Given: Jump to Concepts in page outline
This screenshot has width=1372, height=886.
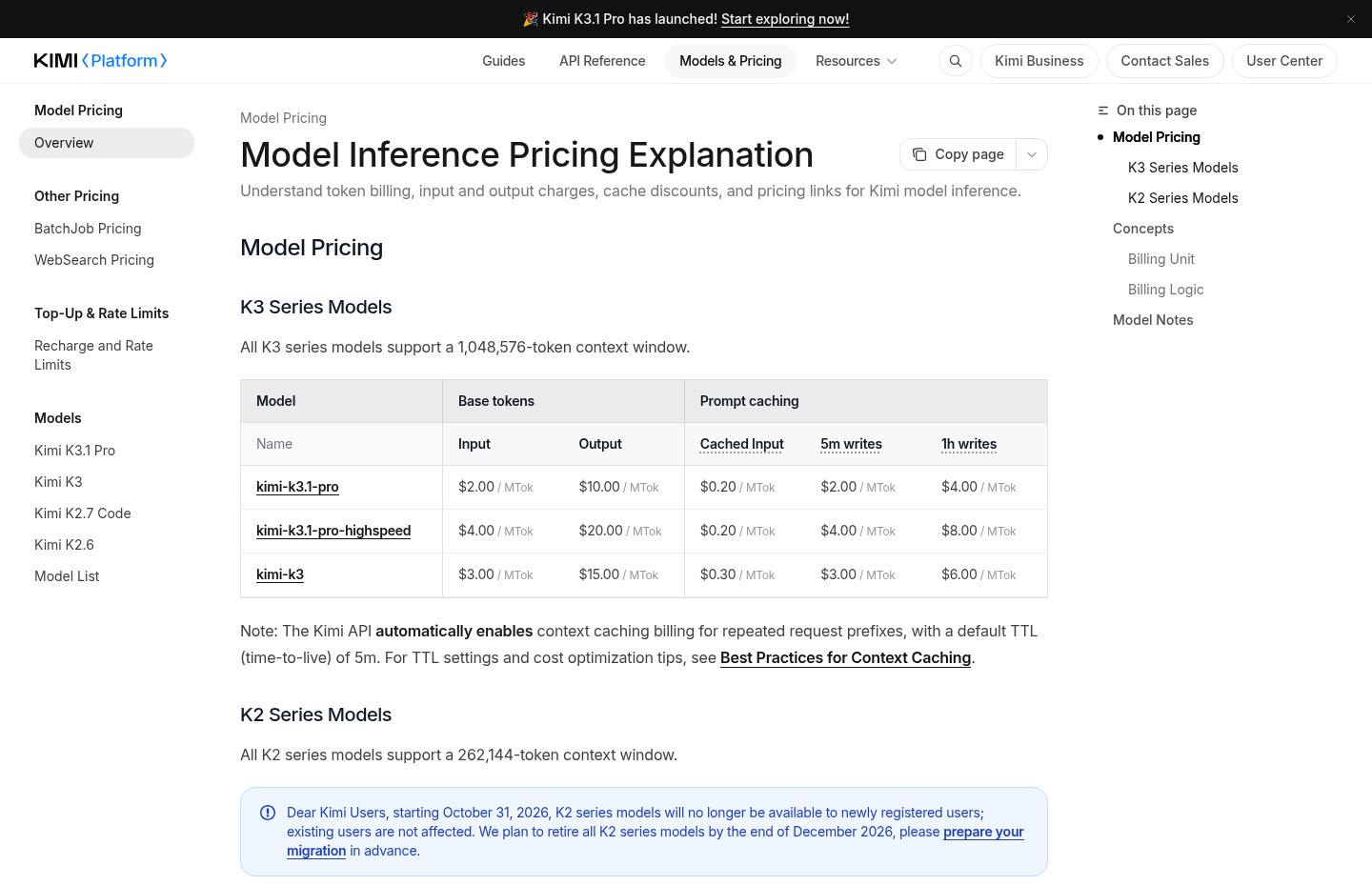Looking at the screenshot, I should pyautogui.click(x=1143, y=229).
